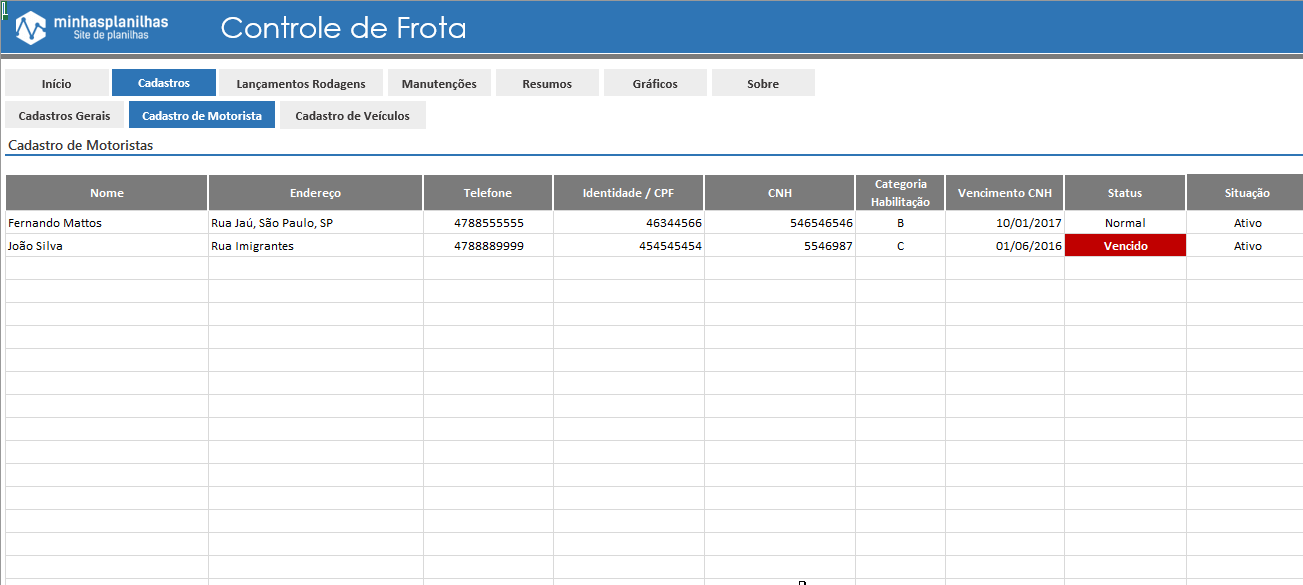Select the Cadastro de Motorista sub-tab
The image size is (1303, 585).
pos(202,115)
